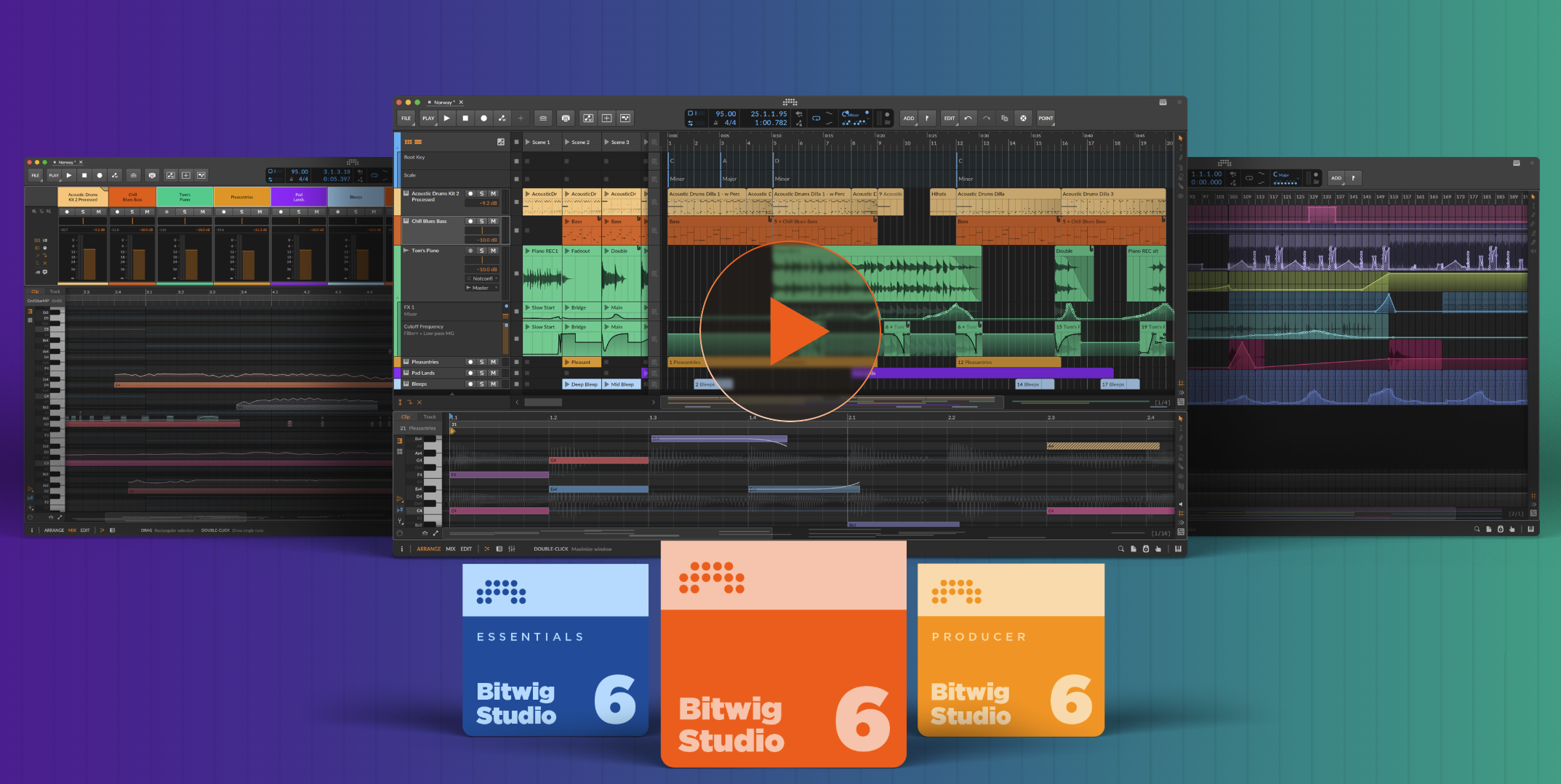Image resolution: width=1561 pixels, height=784 pixels.
Task: Mute the Tom's Piano track
Action: 493,251
